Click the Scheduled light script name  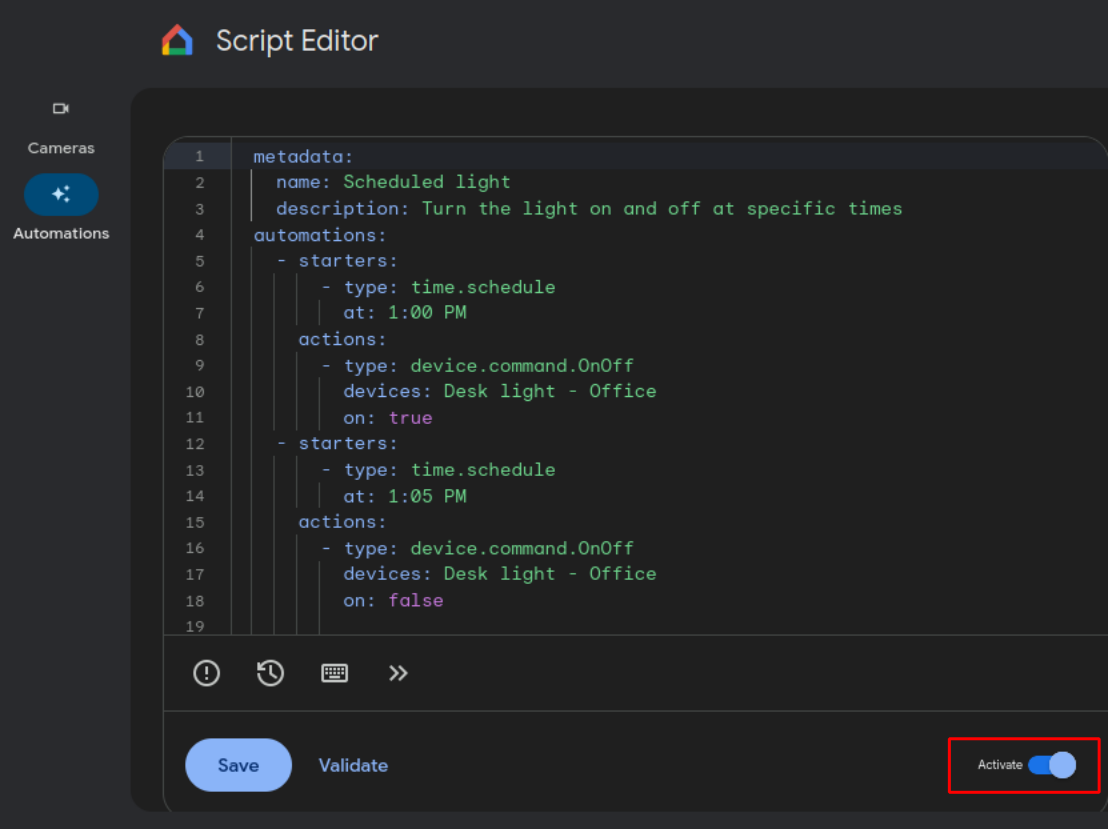(x=427, y=182)
